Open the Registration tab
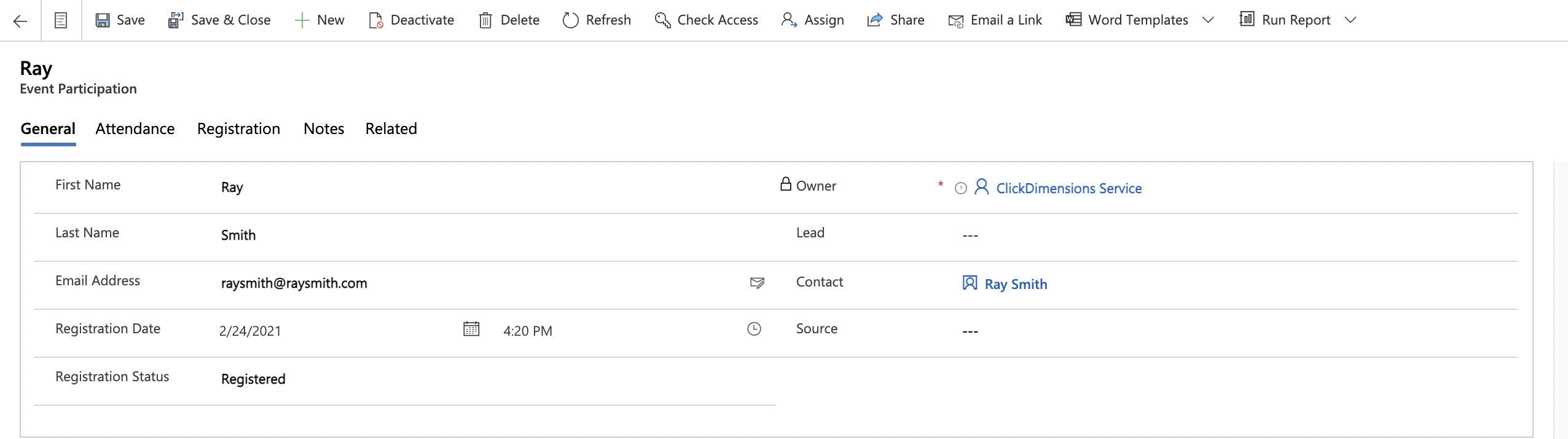The image size is (1568, 439). [238, 129]
